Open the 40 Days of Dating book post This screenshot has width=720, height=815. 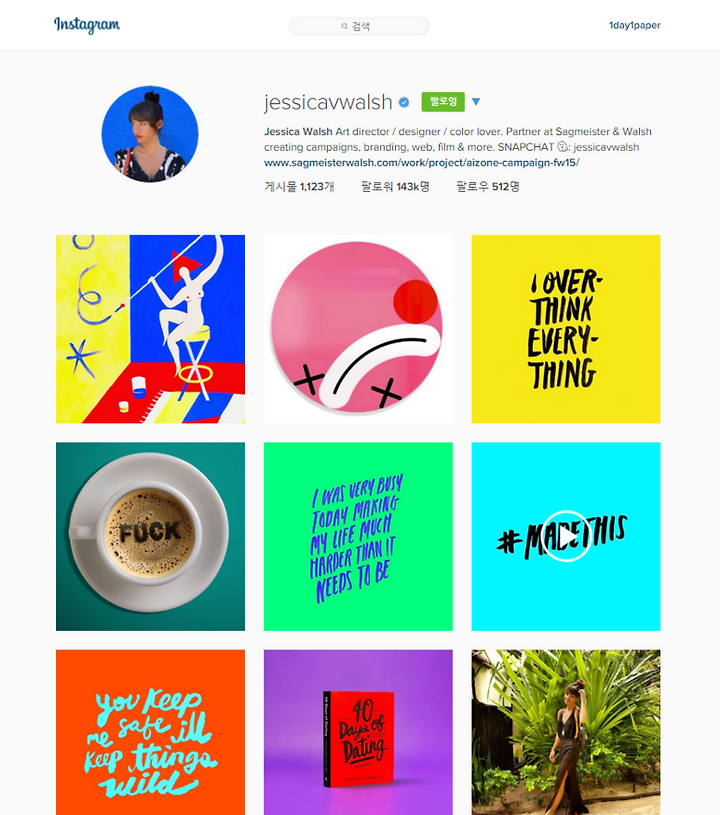point(358,732)
